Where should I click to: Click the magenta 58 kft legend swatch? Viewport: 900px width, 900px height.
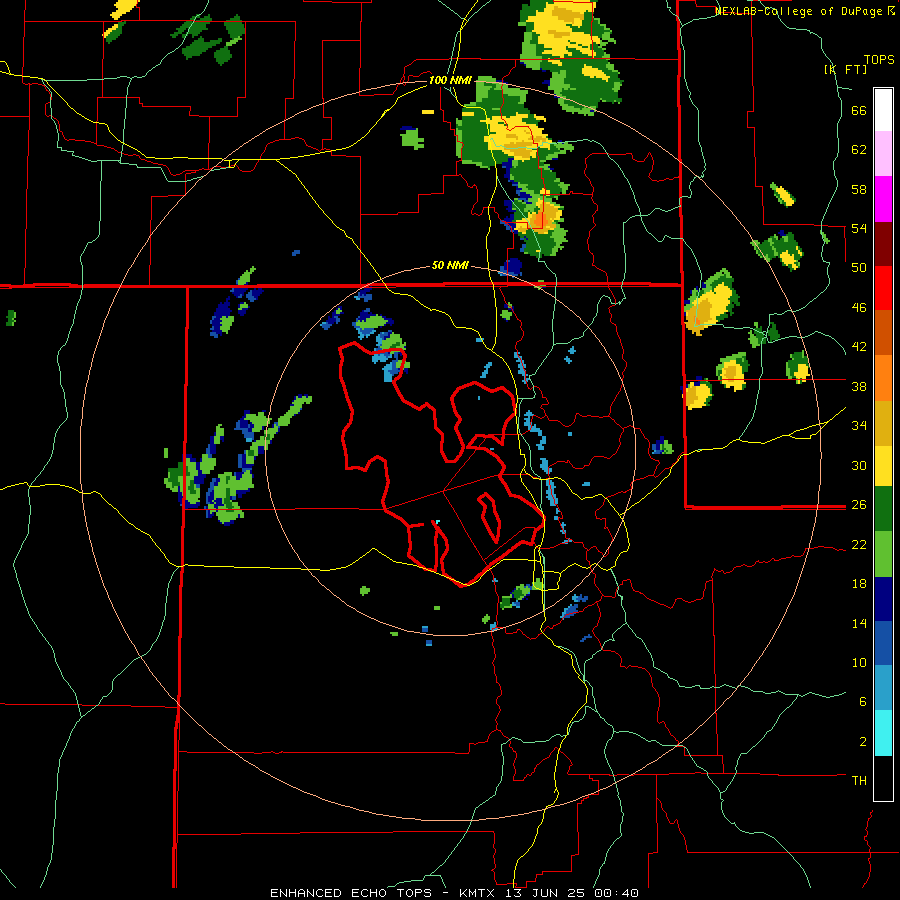pyautogui.click(x=883, y=198)
